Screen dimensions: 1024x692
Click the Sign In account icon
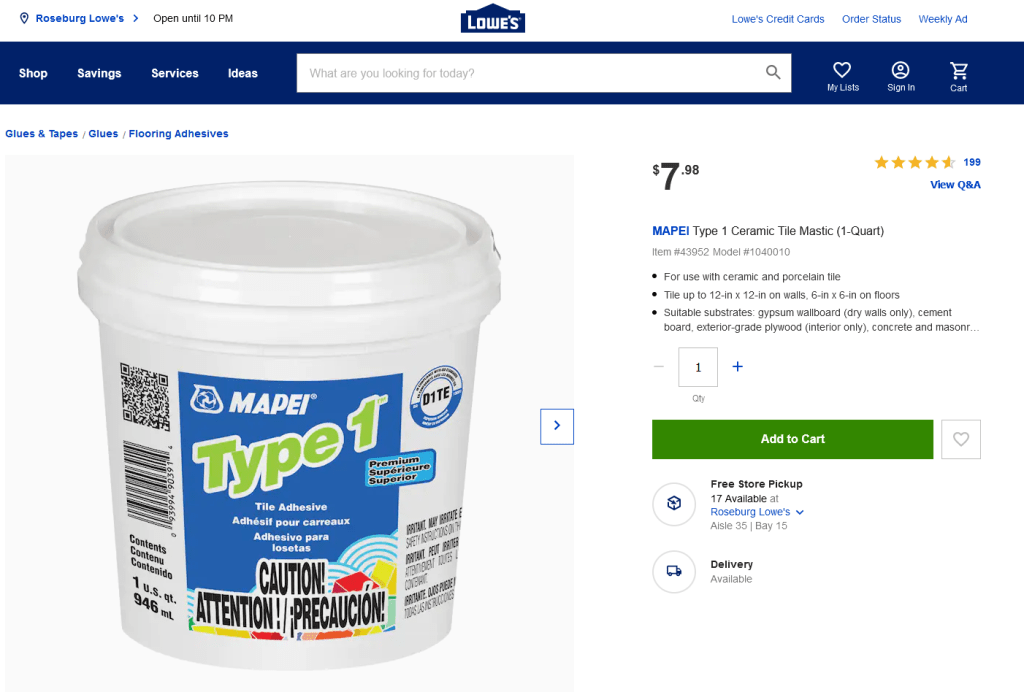coord(901,70)
